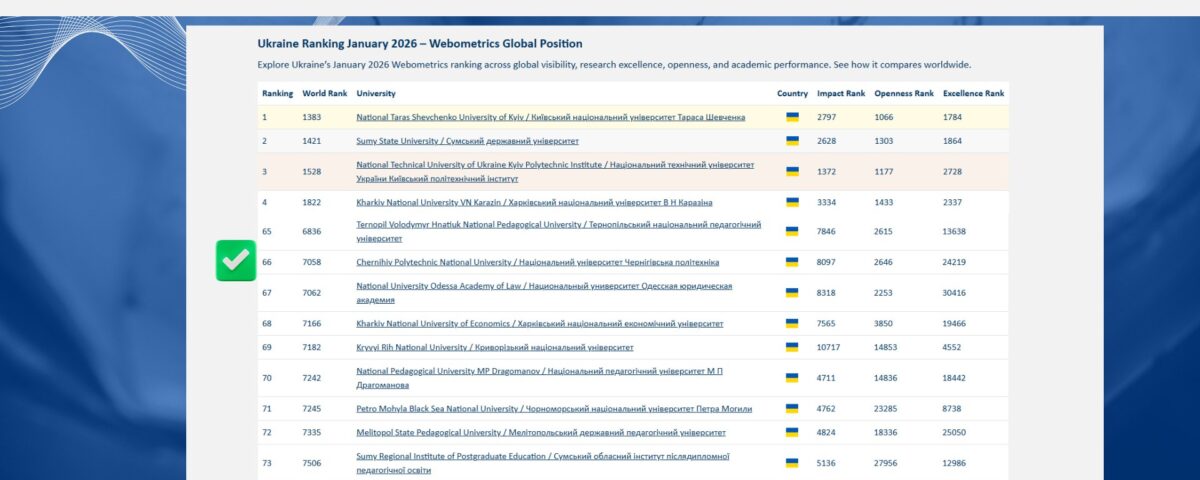The width and height of the screenshot is (1200, 480).
Task: Click the World Rank column header
Action: click(324, 93)
